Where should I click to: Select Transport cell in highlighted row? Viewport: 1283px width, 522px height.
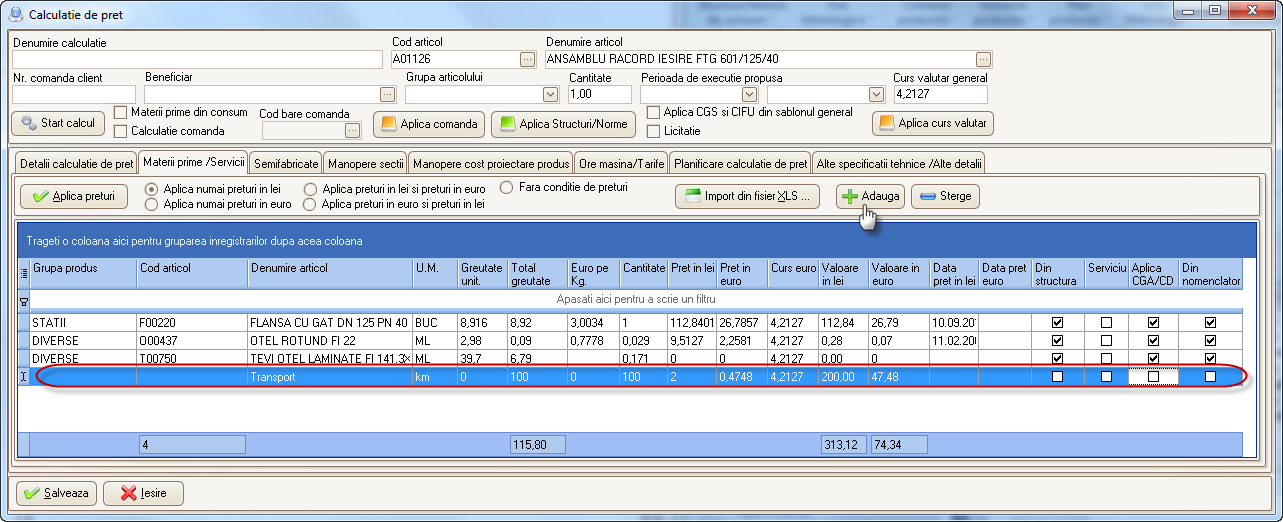pyautogui.click(x=330, y=377)
